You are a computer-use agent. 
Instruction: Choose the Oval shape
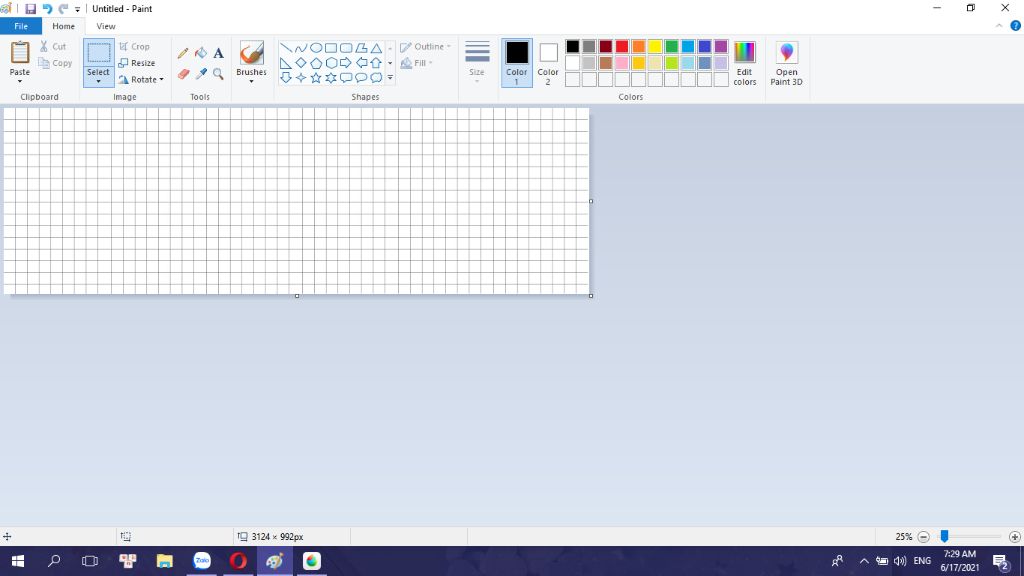click(315, 48)
